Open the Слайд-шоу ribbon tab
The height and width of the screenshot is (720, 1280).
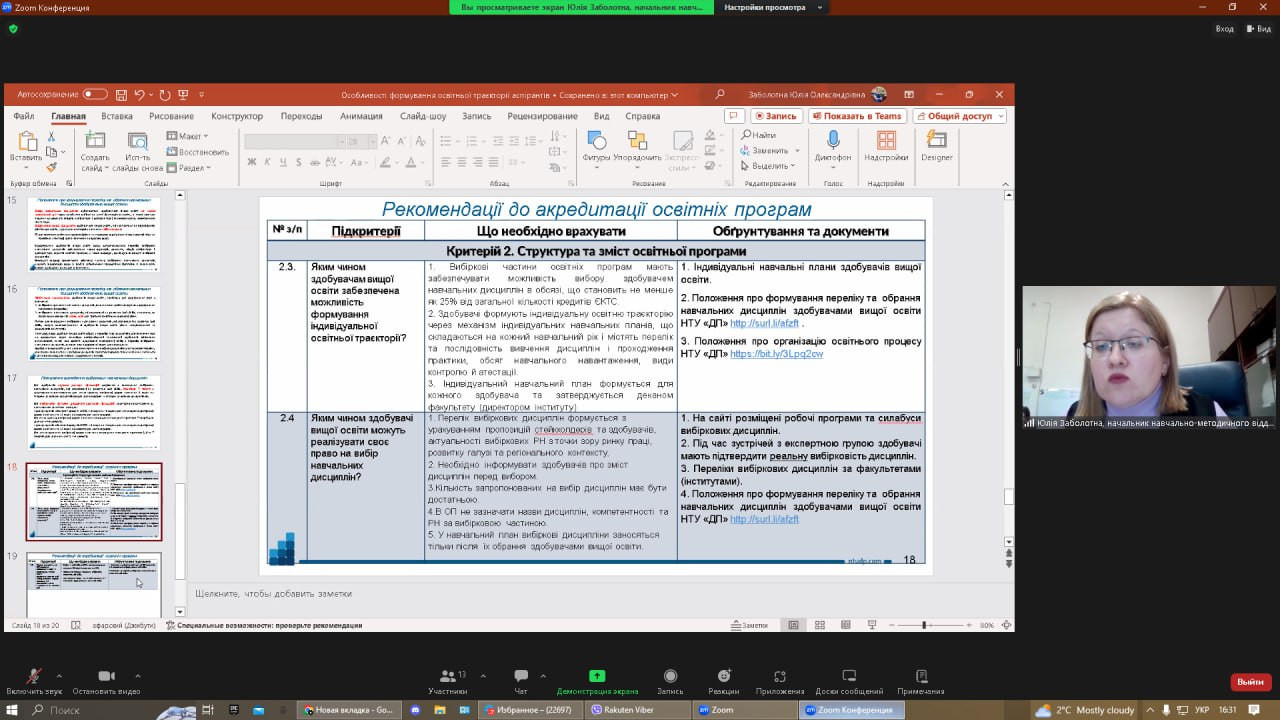pos(422,116)
